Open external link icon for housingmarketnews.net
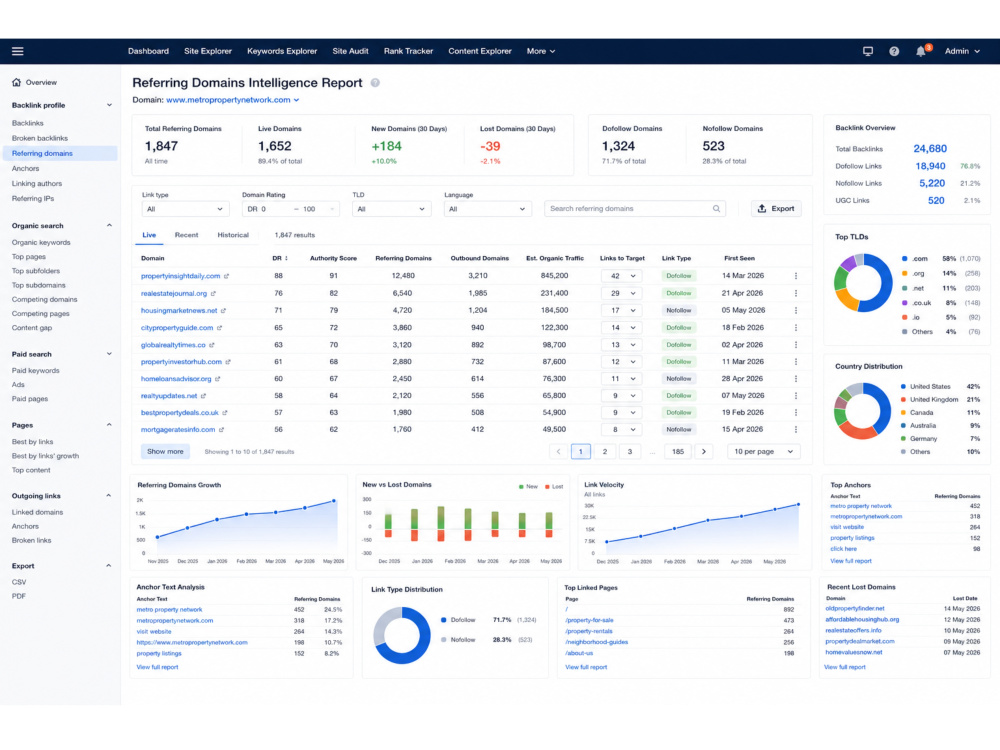This screenshot has height=750, width=1000. [223, 311]
